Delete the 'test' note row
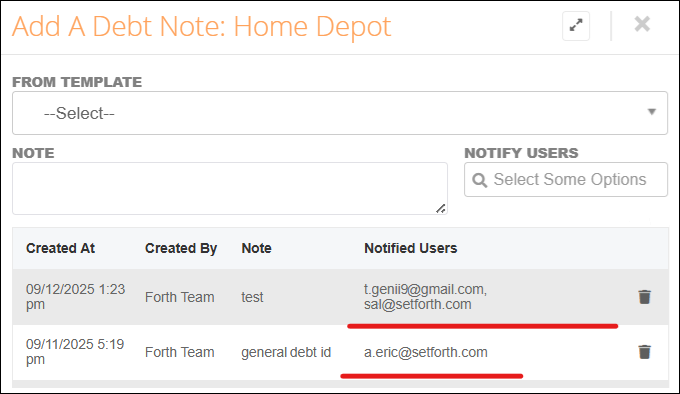This screenshot has width=680, height=394. click(x=644, y=297)
